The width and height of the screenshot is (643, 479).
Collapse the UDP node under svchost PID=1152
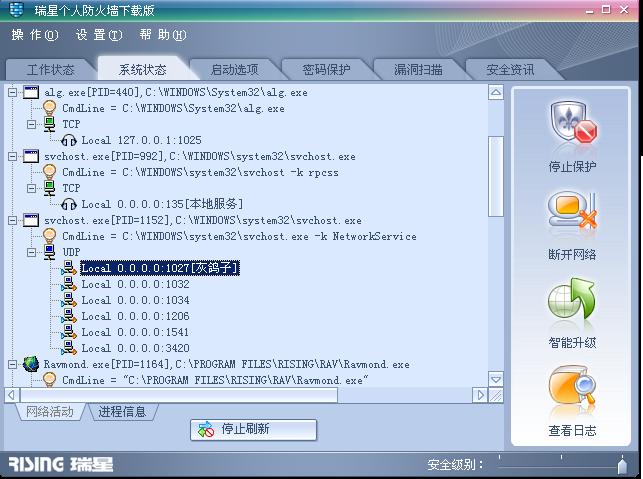coord(32,252)
